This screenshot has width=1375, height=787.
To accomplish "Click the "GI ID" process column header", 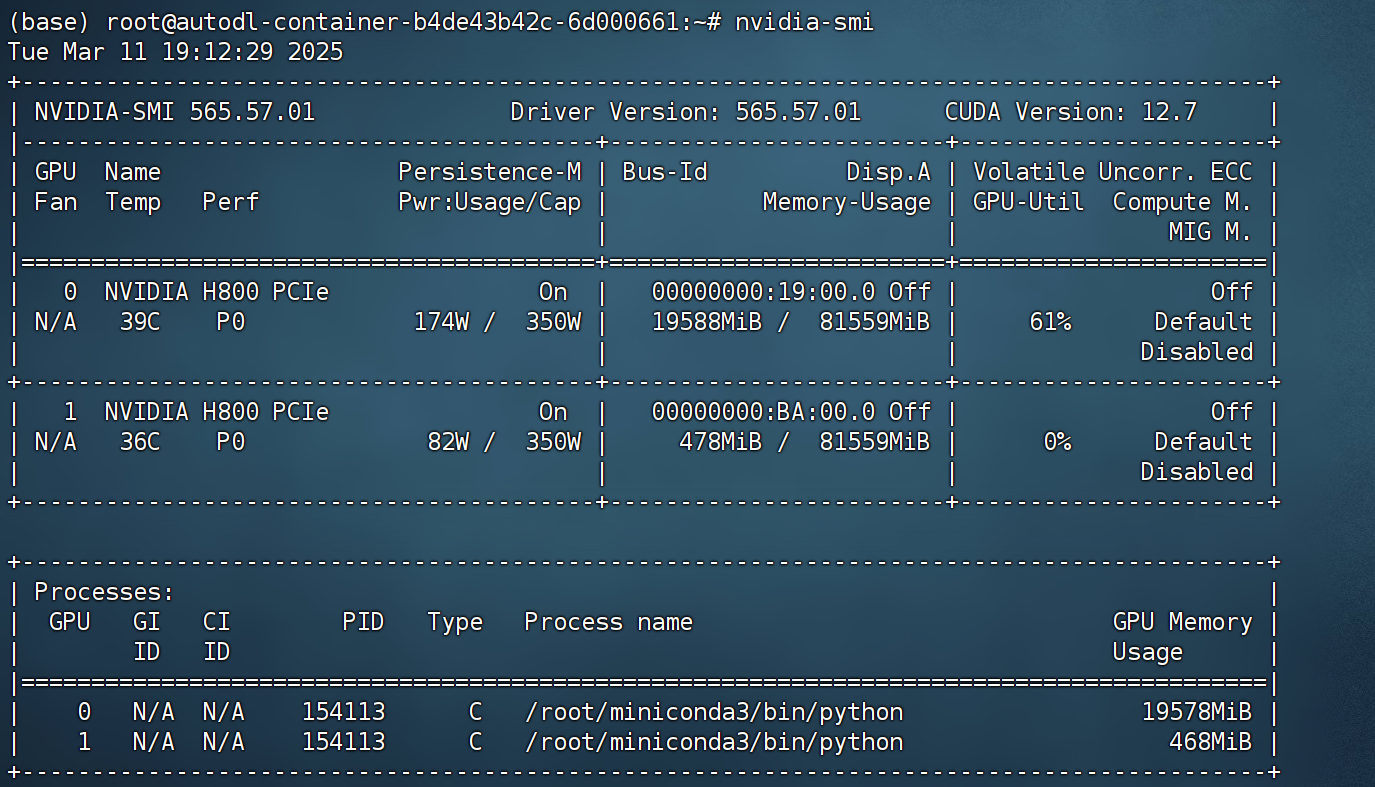I will 147,637.
